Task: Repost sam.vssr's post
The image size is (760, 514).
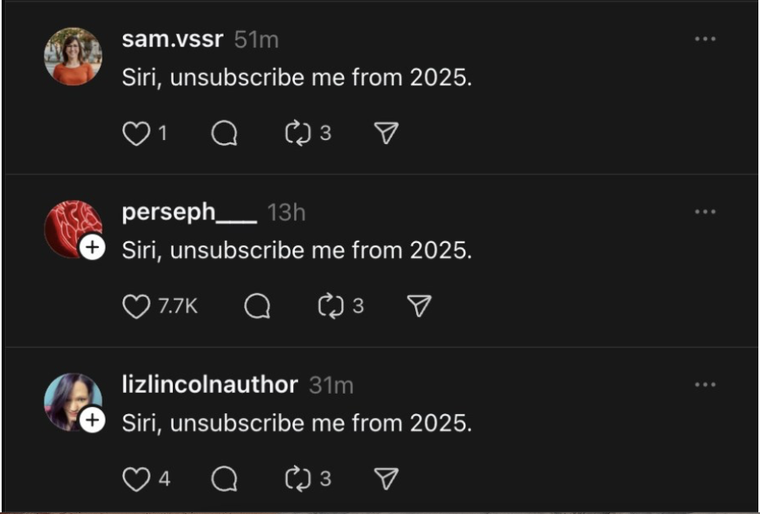Action: point(299,133)
